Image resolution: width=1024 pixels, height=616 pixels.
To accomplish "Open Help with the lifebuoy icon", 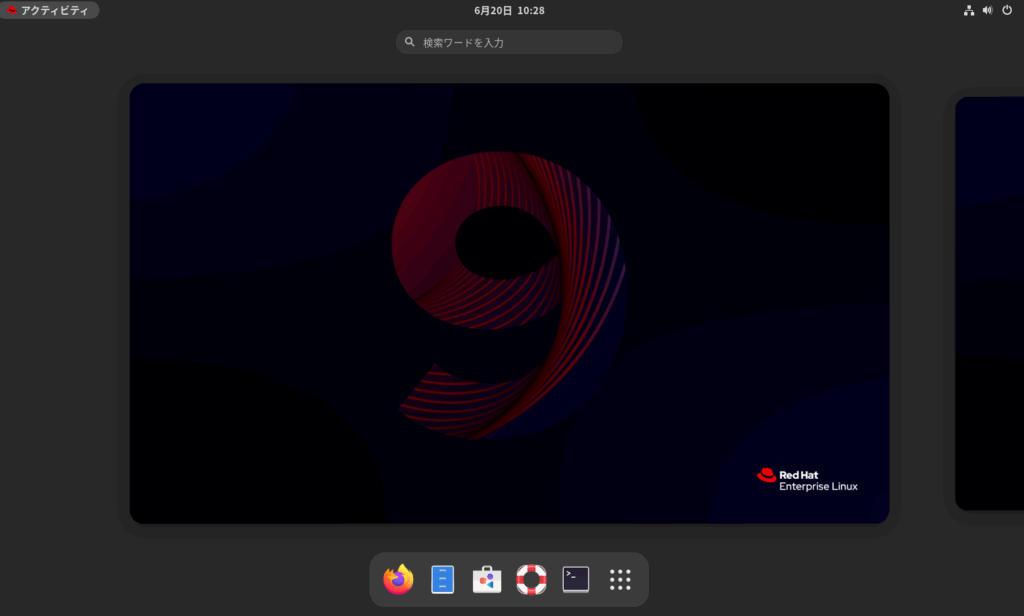I will pos(531,579).
